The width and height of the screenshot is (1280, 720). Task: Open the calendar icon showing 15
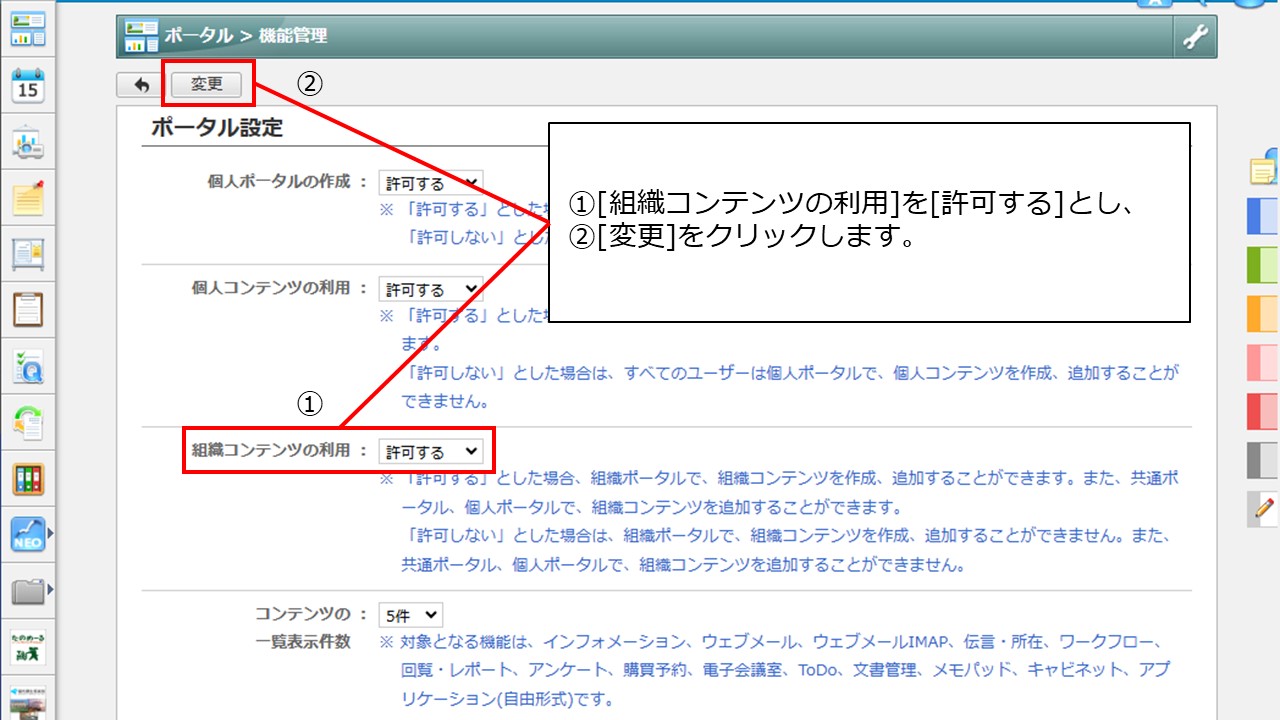[28, 86]
